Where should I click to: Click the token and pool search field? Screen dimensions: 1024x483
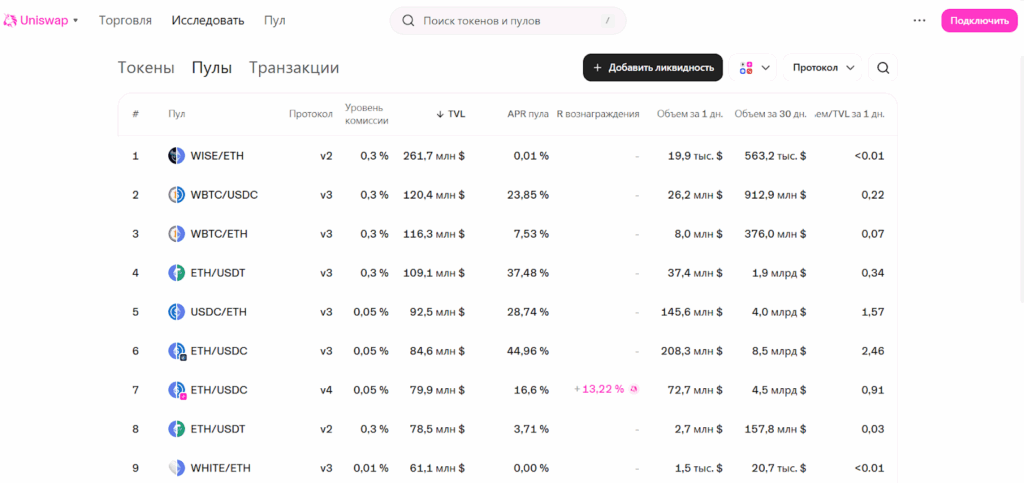(508, 20)
